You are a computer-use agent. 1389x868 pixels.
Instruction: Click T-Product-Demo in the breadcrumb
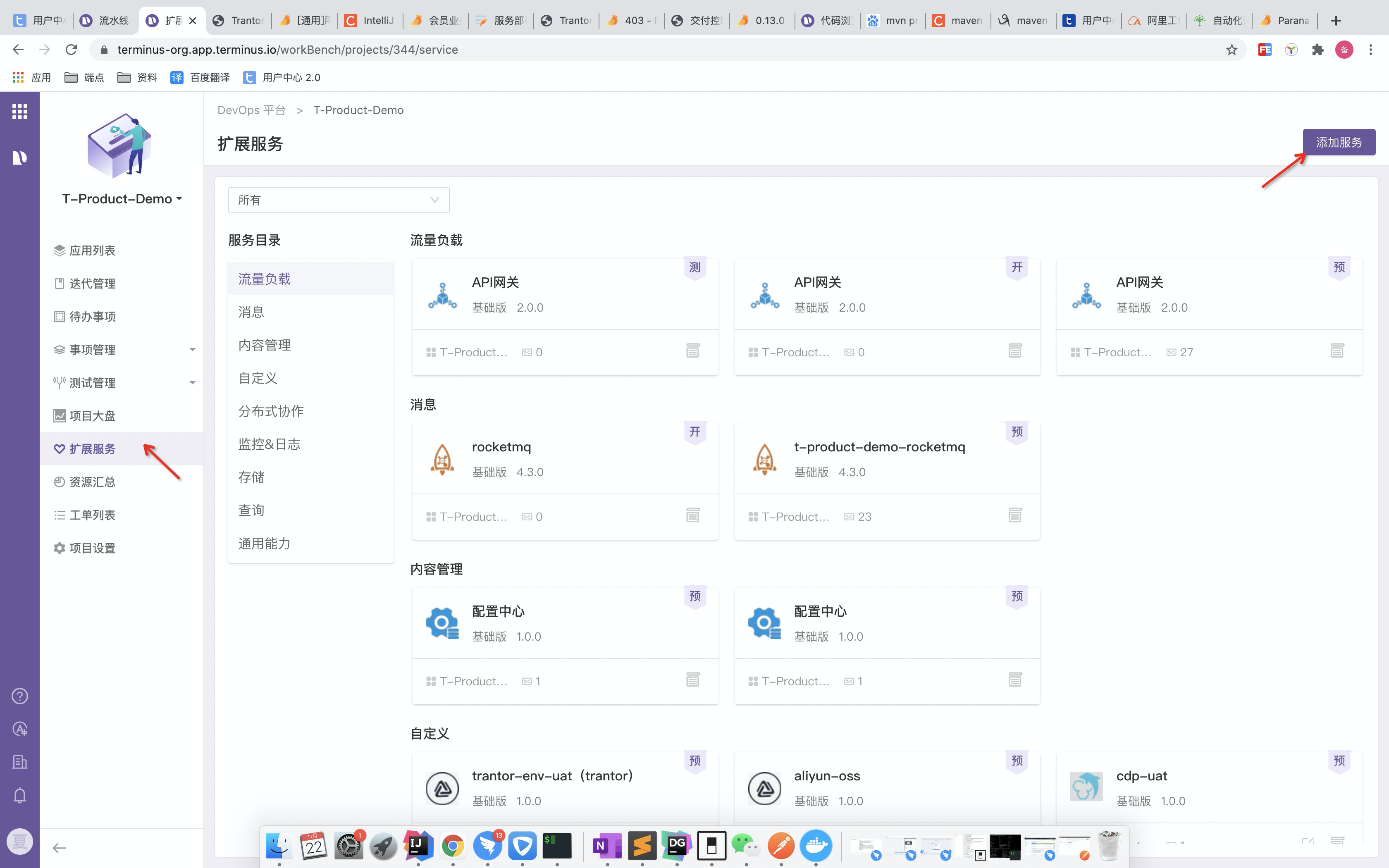[x=358, y=110]
